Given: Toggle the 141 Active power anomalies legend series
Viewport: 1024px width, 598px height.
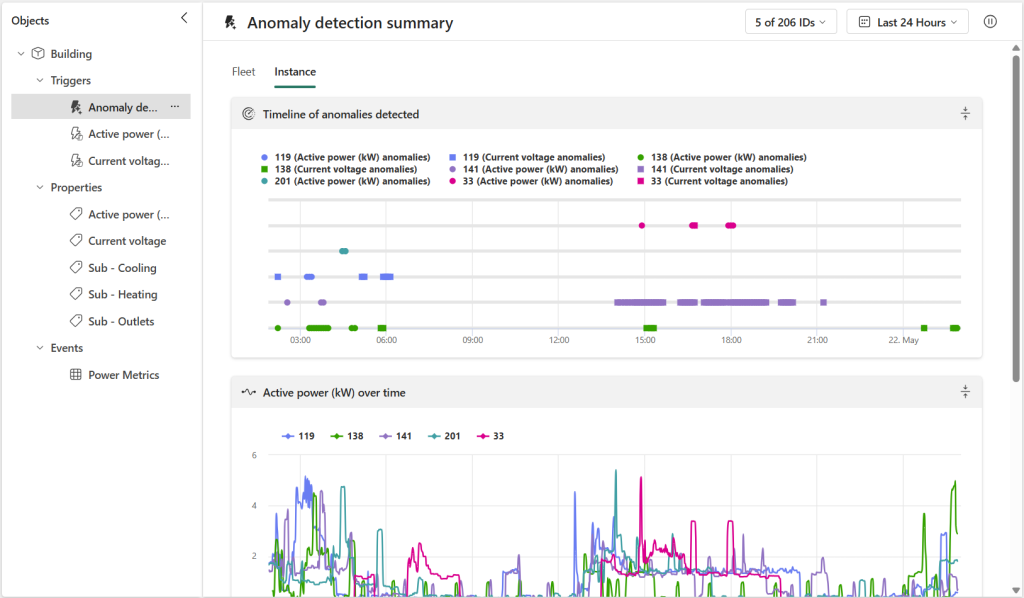Looking at the screenshot, I should click(x=534, y=169).
